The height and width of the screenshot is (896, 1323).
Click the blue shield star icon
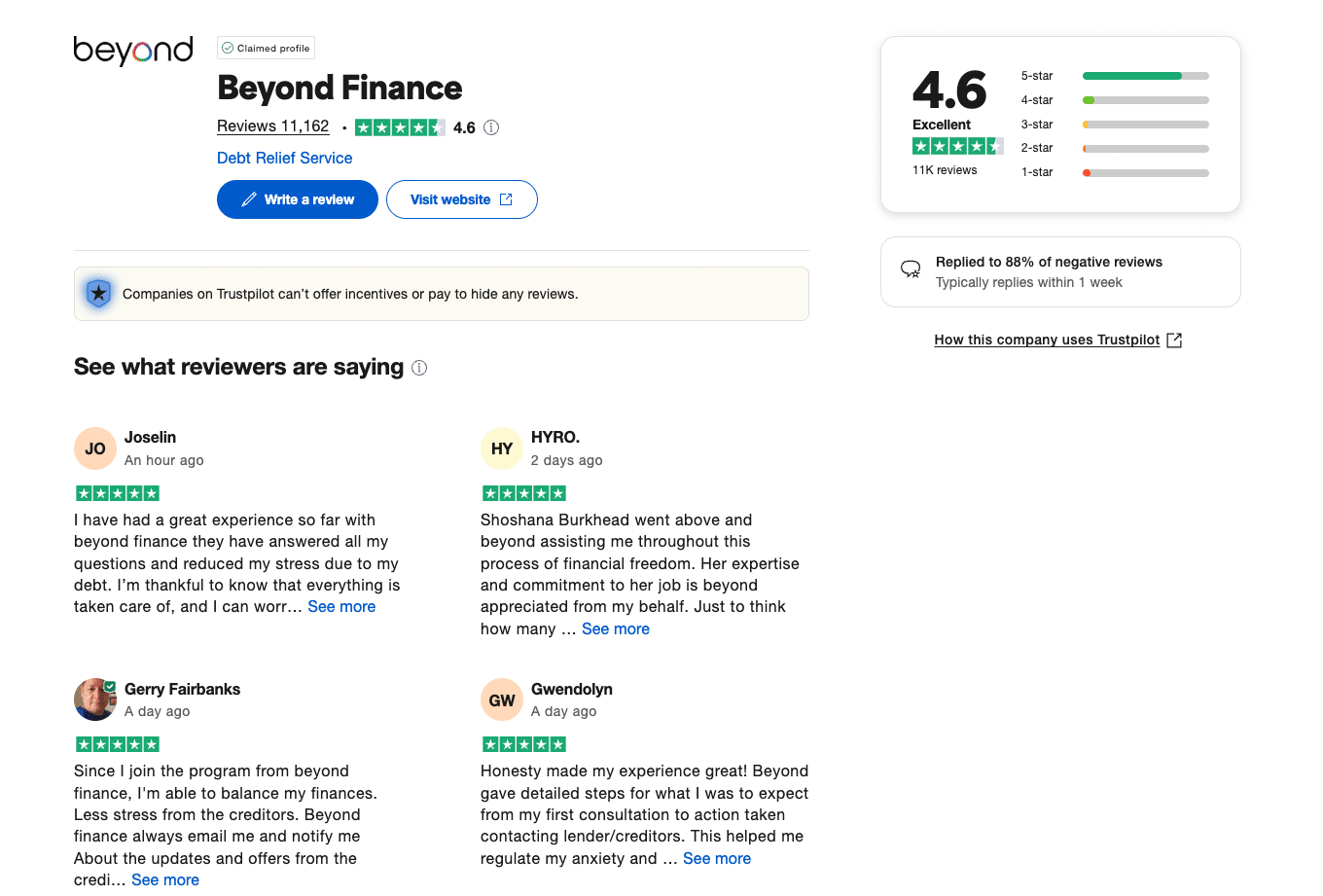98,293
